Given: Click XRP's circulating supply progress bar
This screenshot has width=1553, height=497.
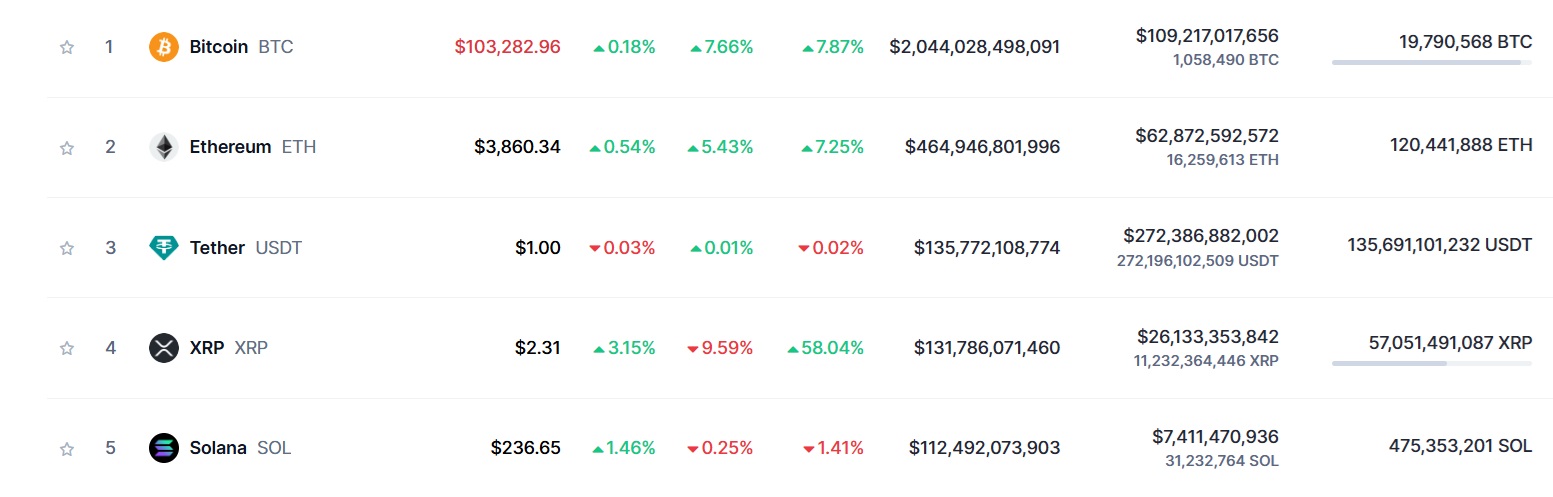Looking at the screenshot, I should tap(1431, 363).
